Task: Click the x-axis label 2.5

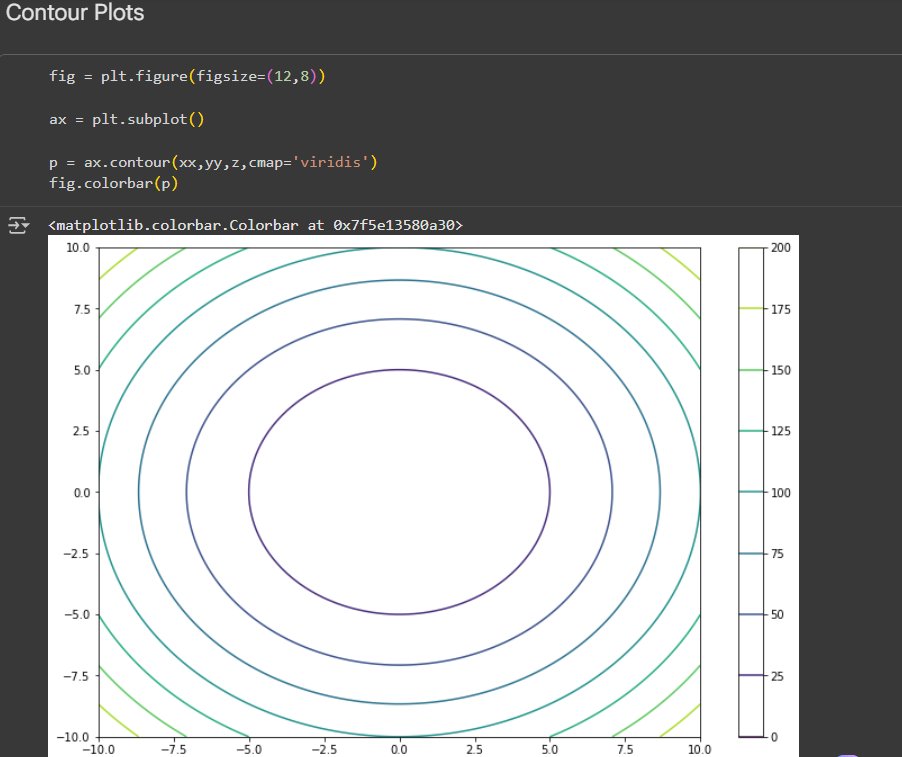Action: point(475,750)
